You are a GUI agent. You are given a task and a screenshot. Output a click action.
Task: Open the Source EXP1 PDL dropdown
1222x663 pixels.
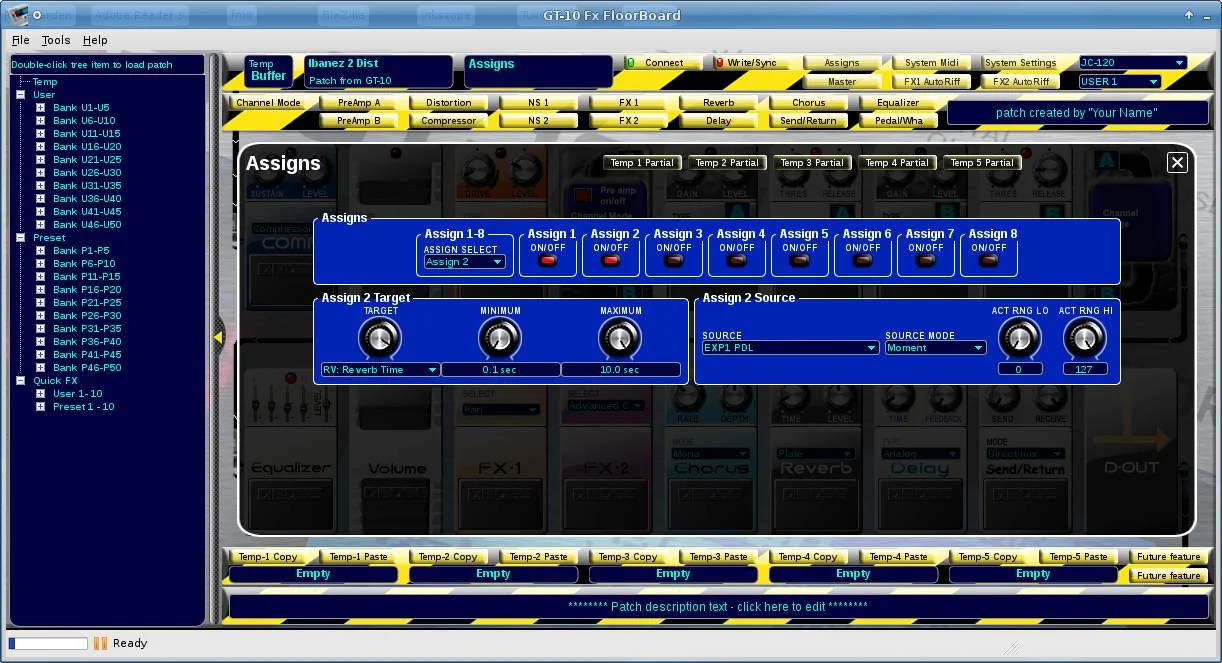[x=790, y=348]
